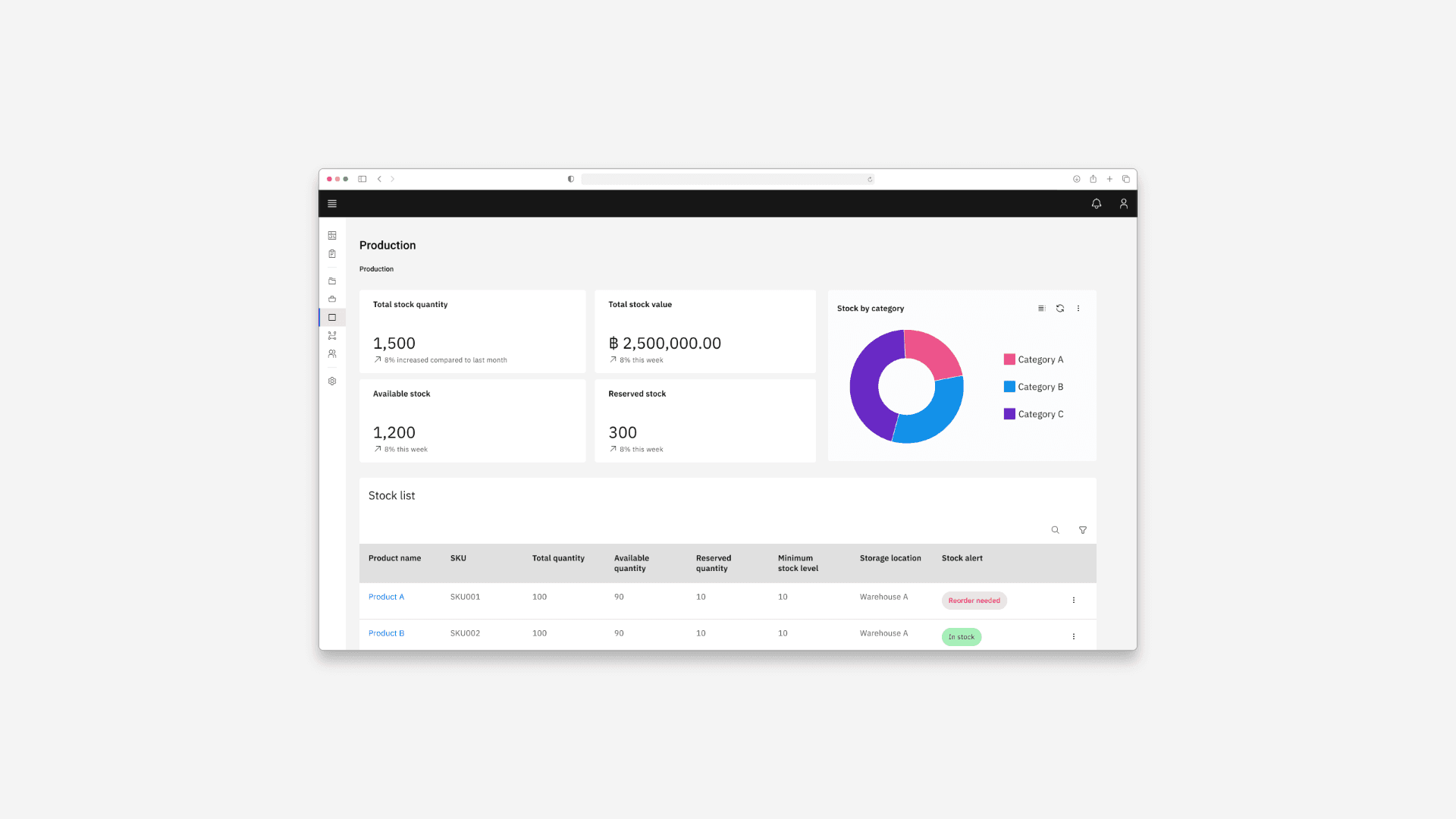This screenshot has height=819, width=1456.
Task: Open the settings gear in sidebar
Action: point(332,381)
